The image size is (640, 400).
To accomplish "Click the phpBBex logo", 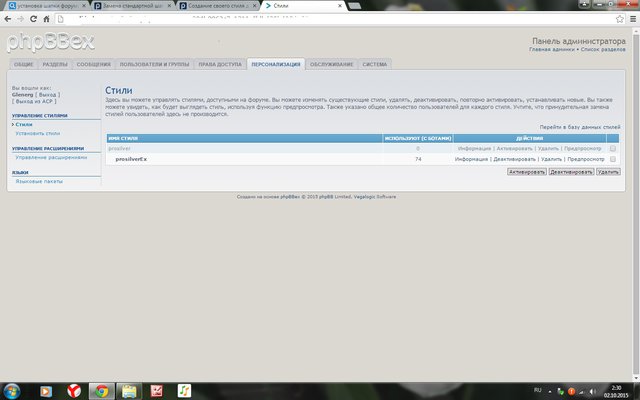I will point(51,42).
